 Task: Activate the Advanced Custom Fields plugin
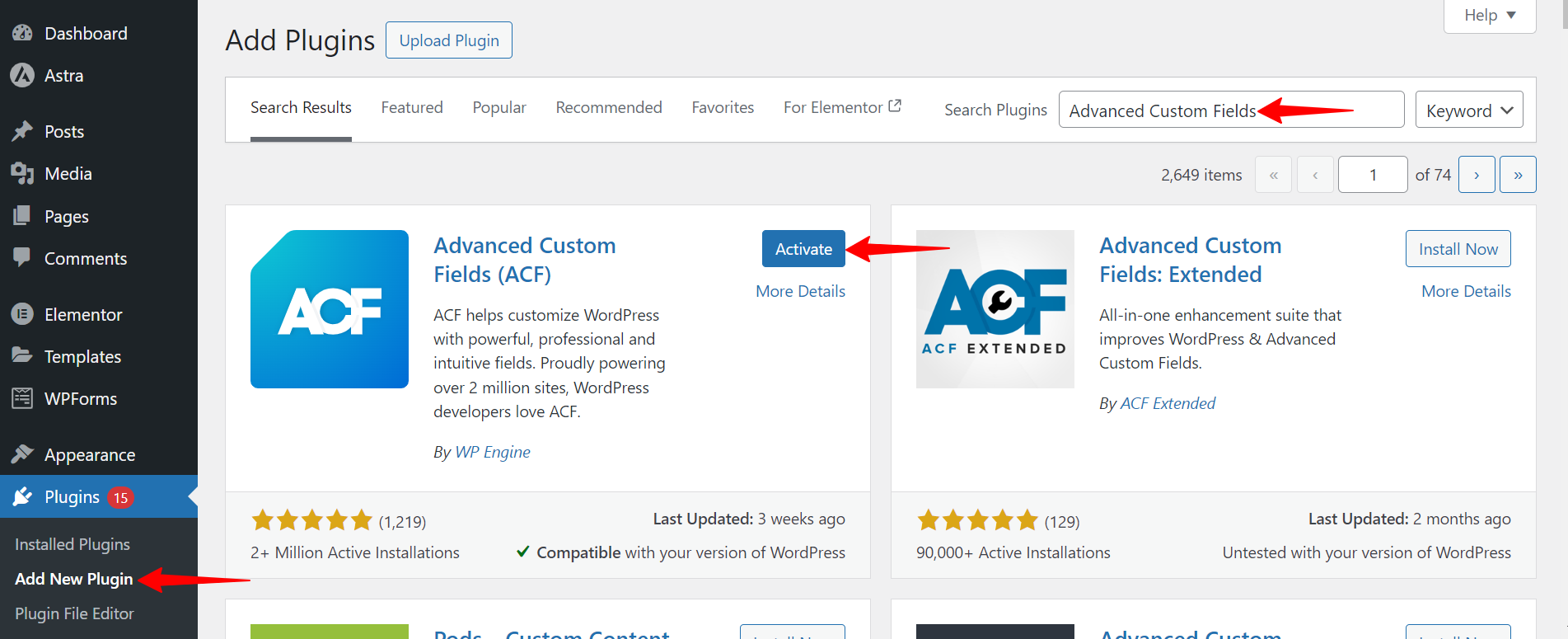tap(803, 249)
